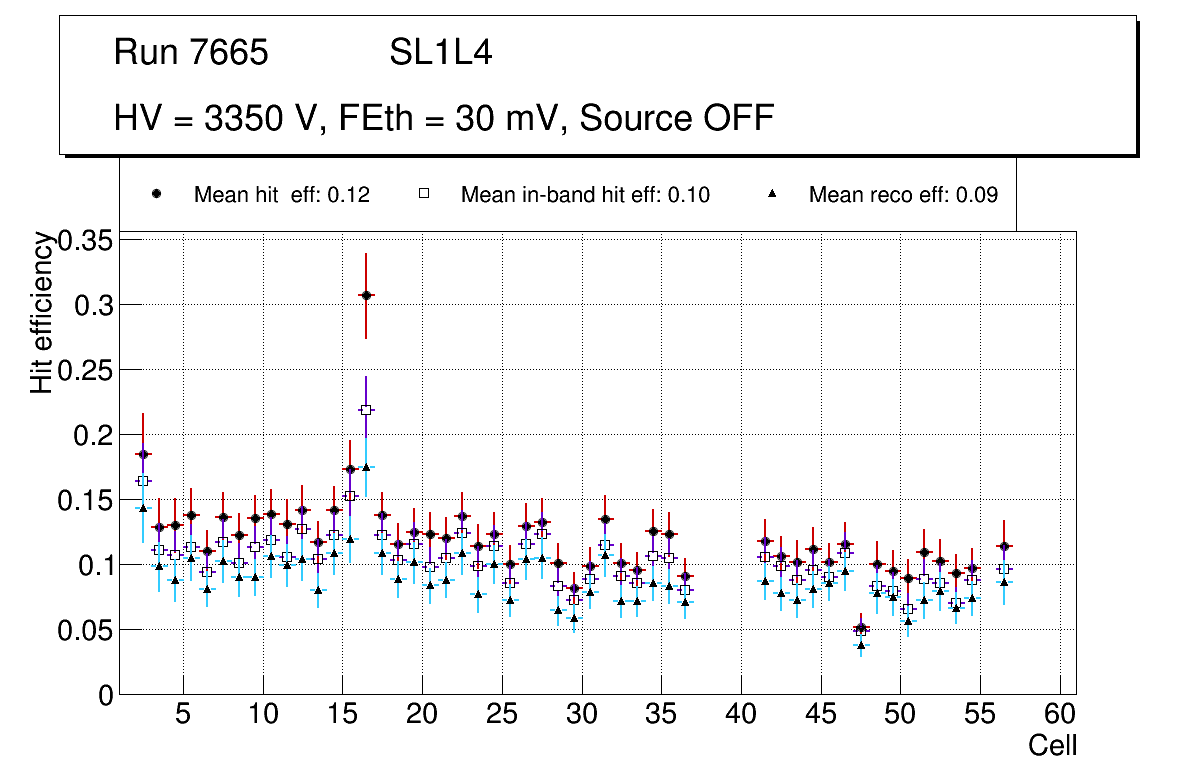Click the y-axis tick label 0.05

pyautogui.click(x=88, y=630)
